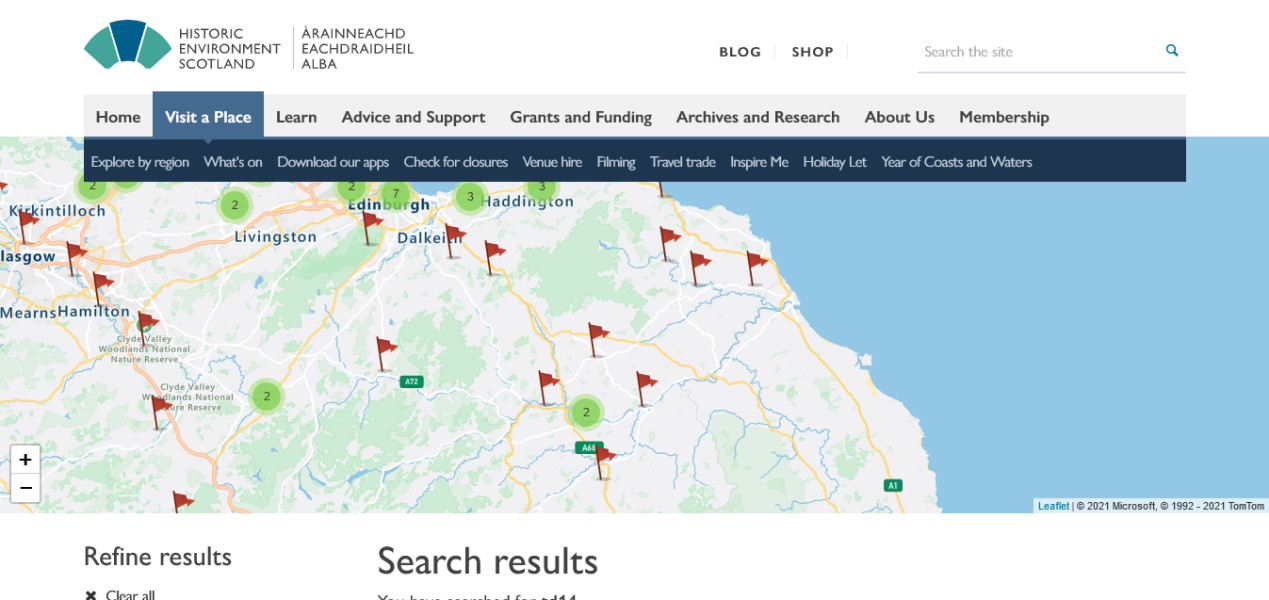Open the What's on submenu link
Image resolution: width=1269 pixels, height=600 pixels.
coord(233,162)
